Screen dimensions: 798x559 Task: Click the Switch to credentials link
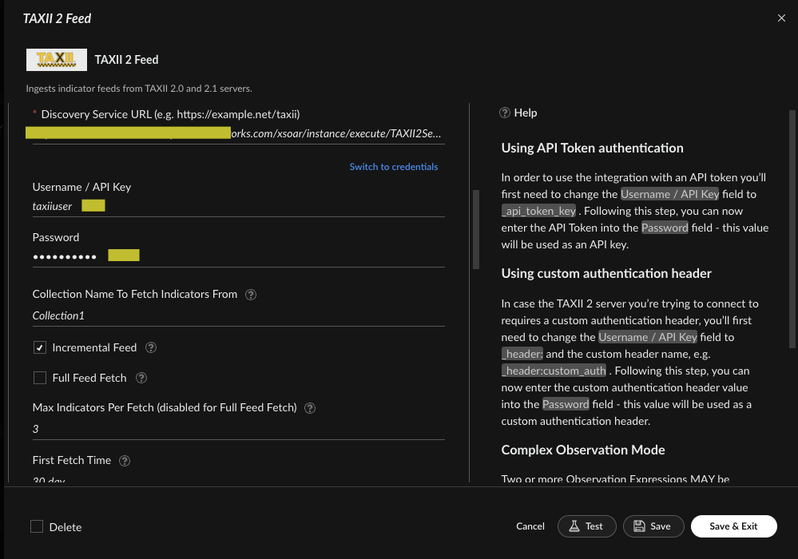(x=393, y=167)
